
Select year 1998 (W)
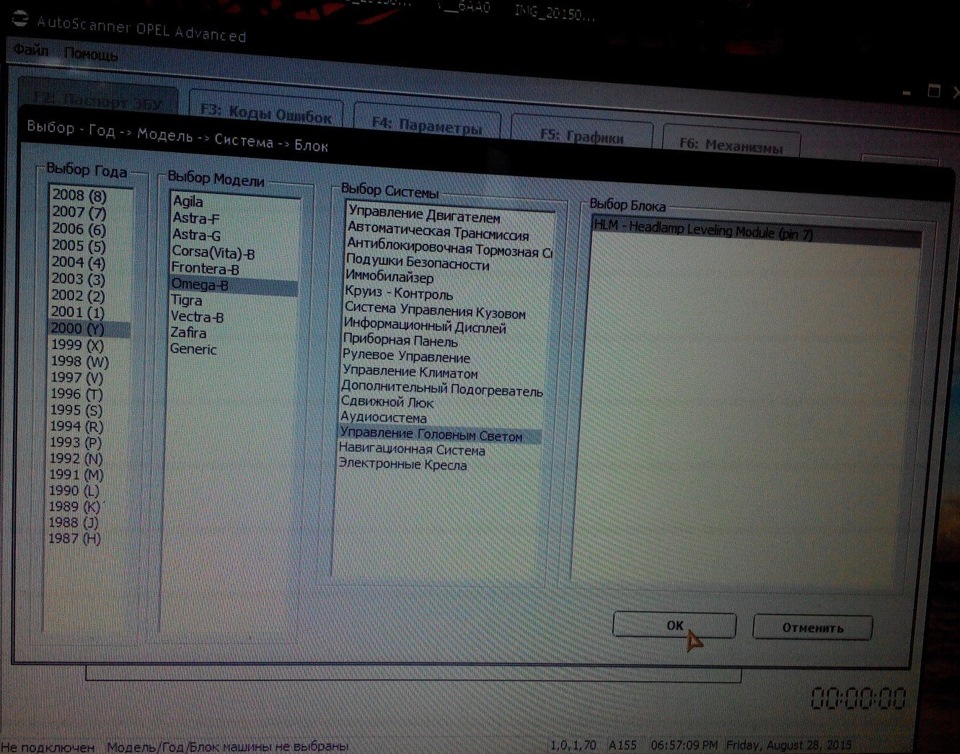pos(80,361)
